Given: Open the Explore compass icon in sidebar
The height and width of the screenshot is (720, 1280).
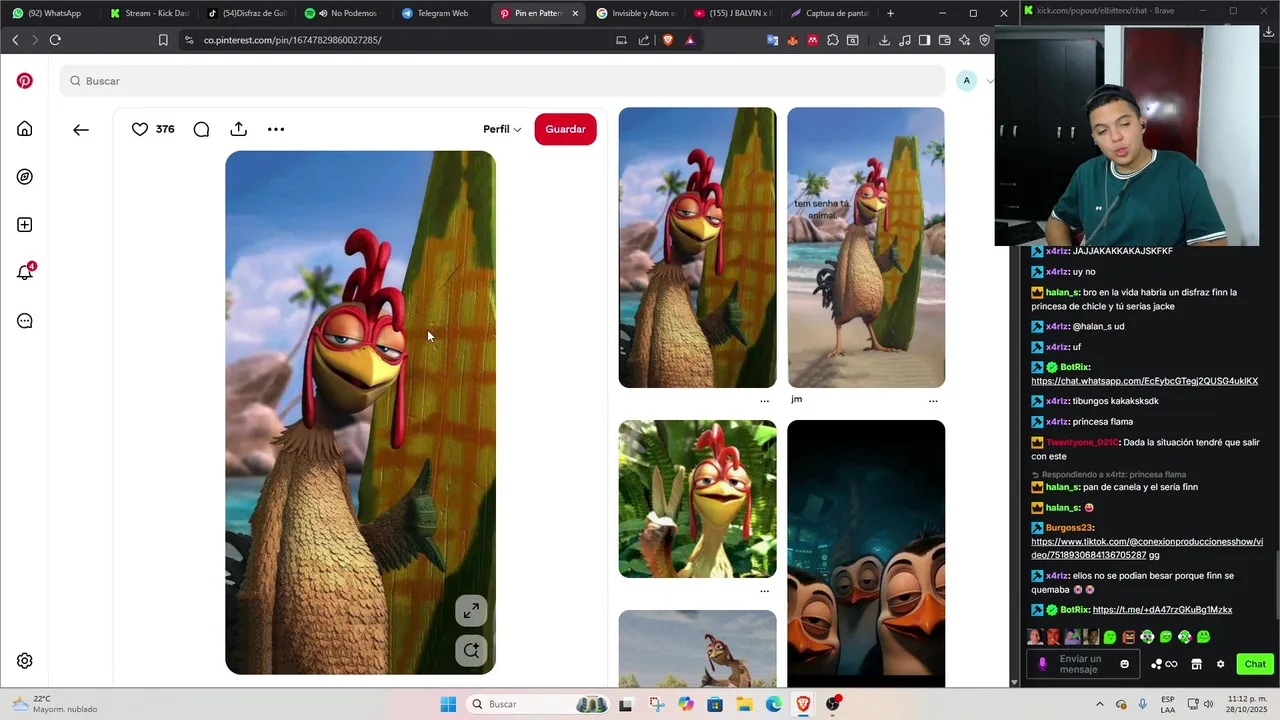Looking at the screenshot, I should click(25, 177).
